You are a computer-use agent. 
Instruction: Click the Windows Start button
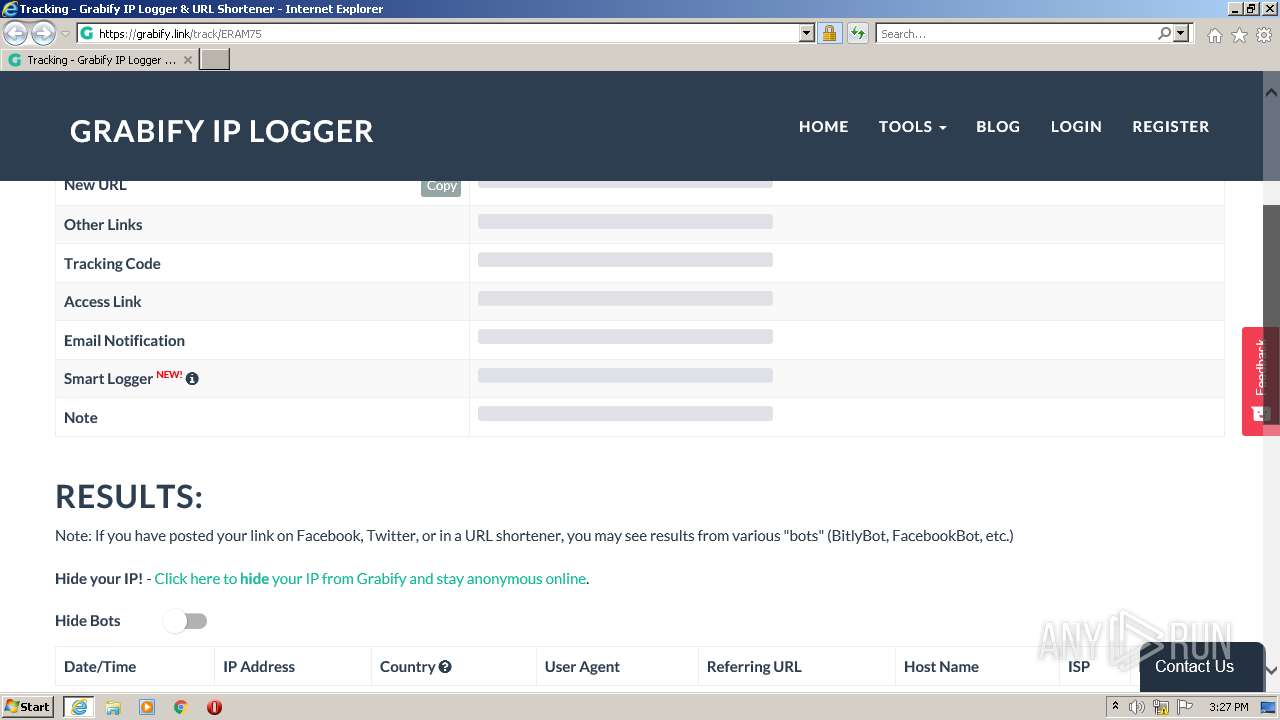click(x=28, y=707)
